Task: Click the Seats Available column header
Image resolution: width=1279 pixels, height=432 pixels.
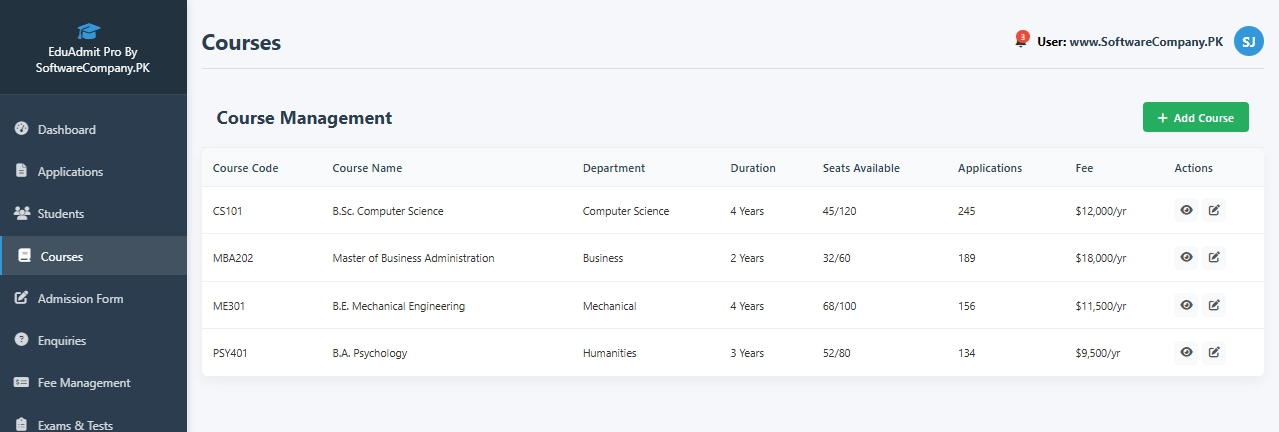Action: pos(861,168)
